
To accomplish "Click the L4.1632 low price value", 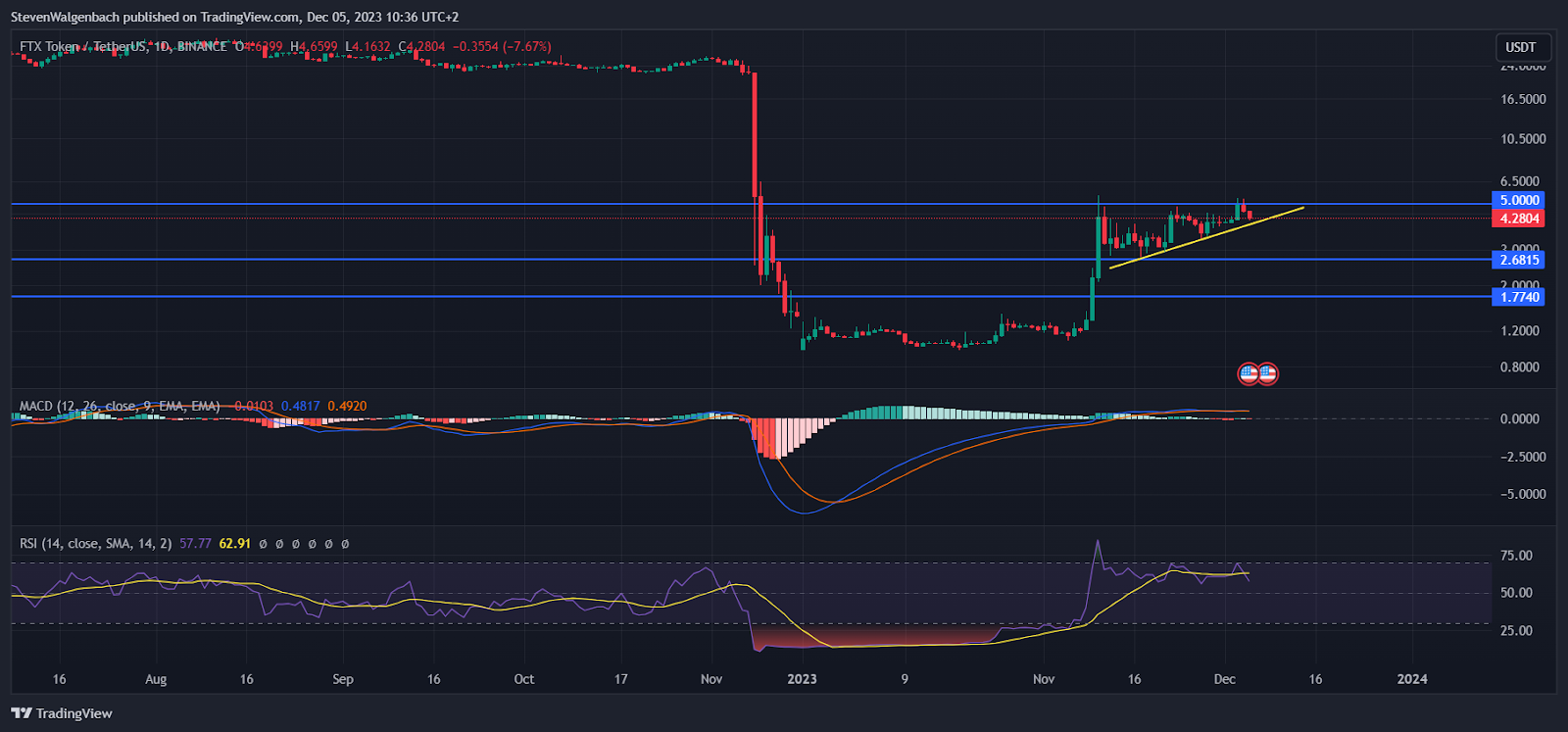I will [x=367, y=46].
